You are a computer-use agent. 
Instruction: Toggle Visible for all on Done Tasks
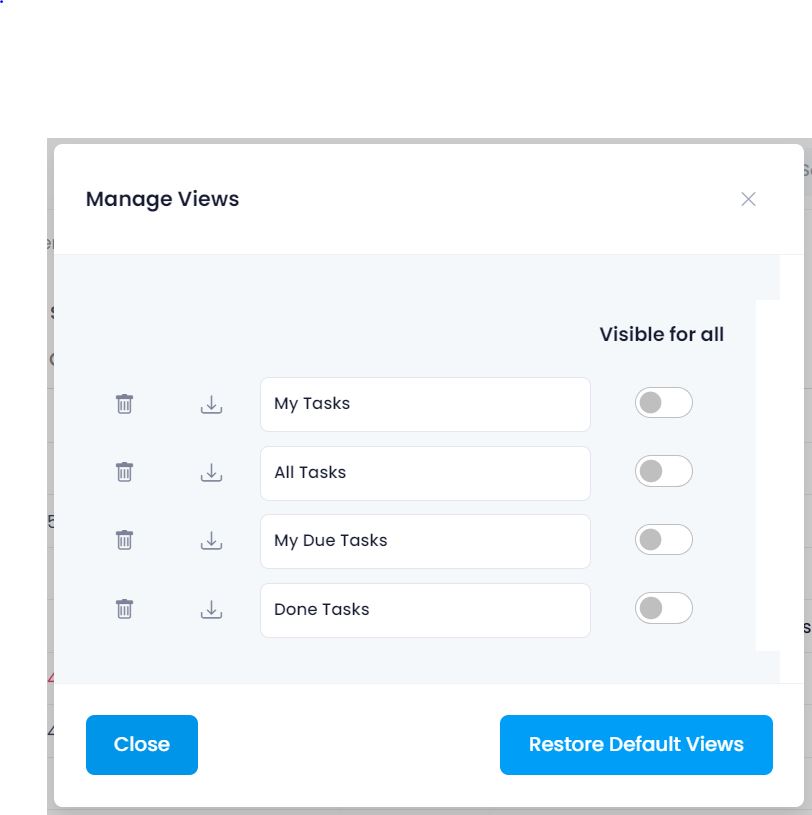click(x=663, y=608)
